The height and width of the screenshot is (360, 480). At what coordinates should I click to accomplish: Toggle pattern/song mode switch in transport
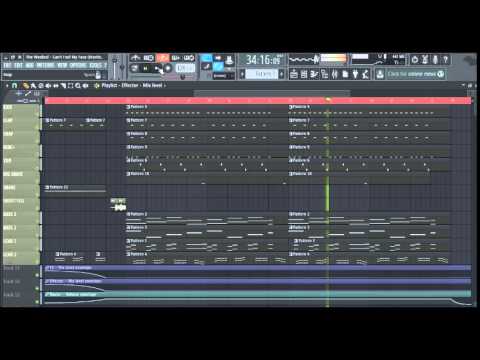pyautogui.click(x=134, y=68)
